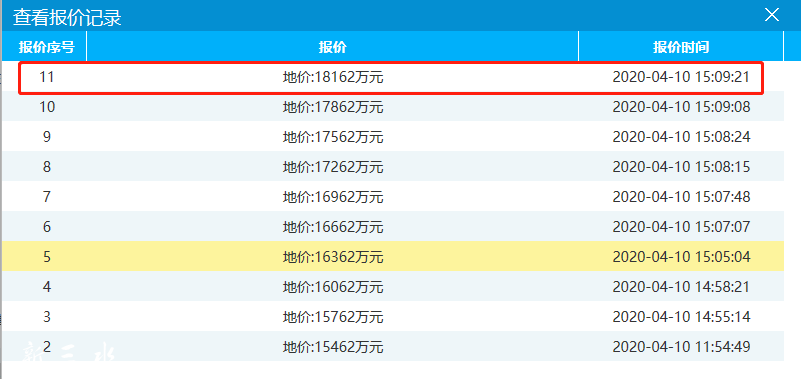Viewport: 801px width, 379px height.
Task: Select the 地价:17262万元 price cell
Action: coord(333,167)
